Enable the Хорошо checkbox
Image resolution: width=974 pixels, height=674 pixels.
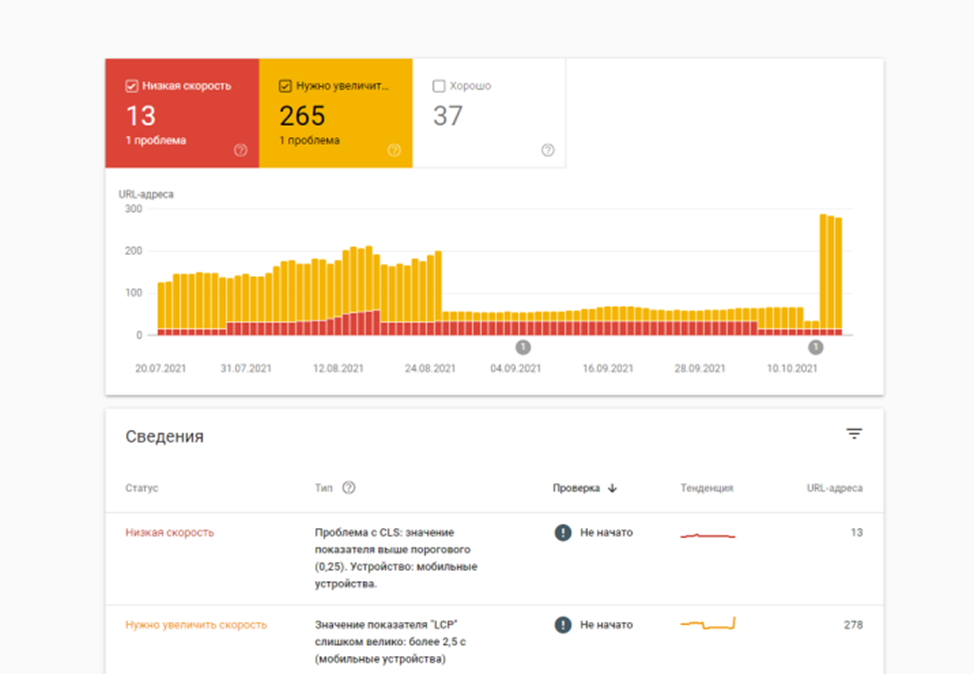[439, 86]
